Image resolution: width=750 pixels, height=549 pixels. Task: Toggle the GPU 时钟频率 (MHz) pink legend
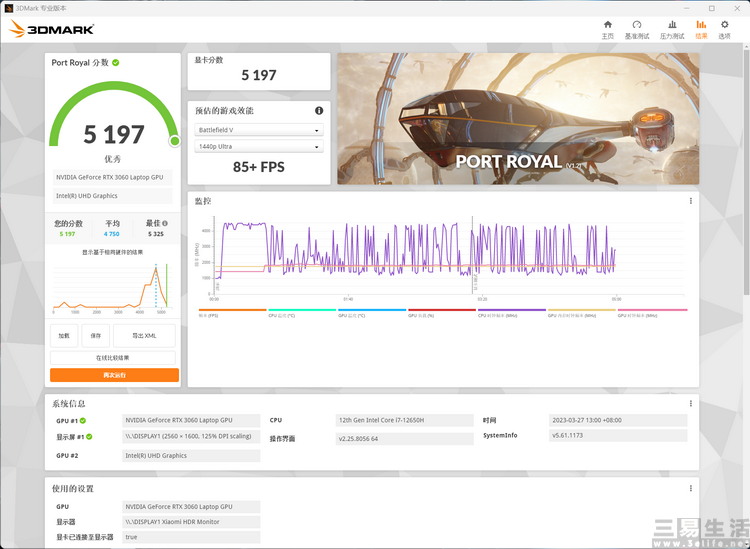coord(652,313)
